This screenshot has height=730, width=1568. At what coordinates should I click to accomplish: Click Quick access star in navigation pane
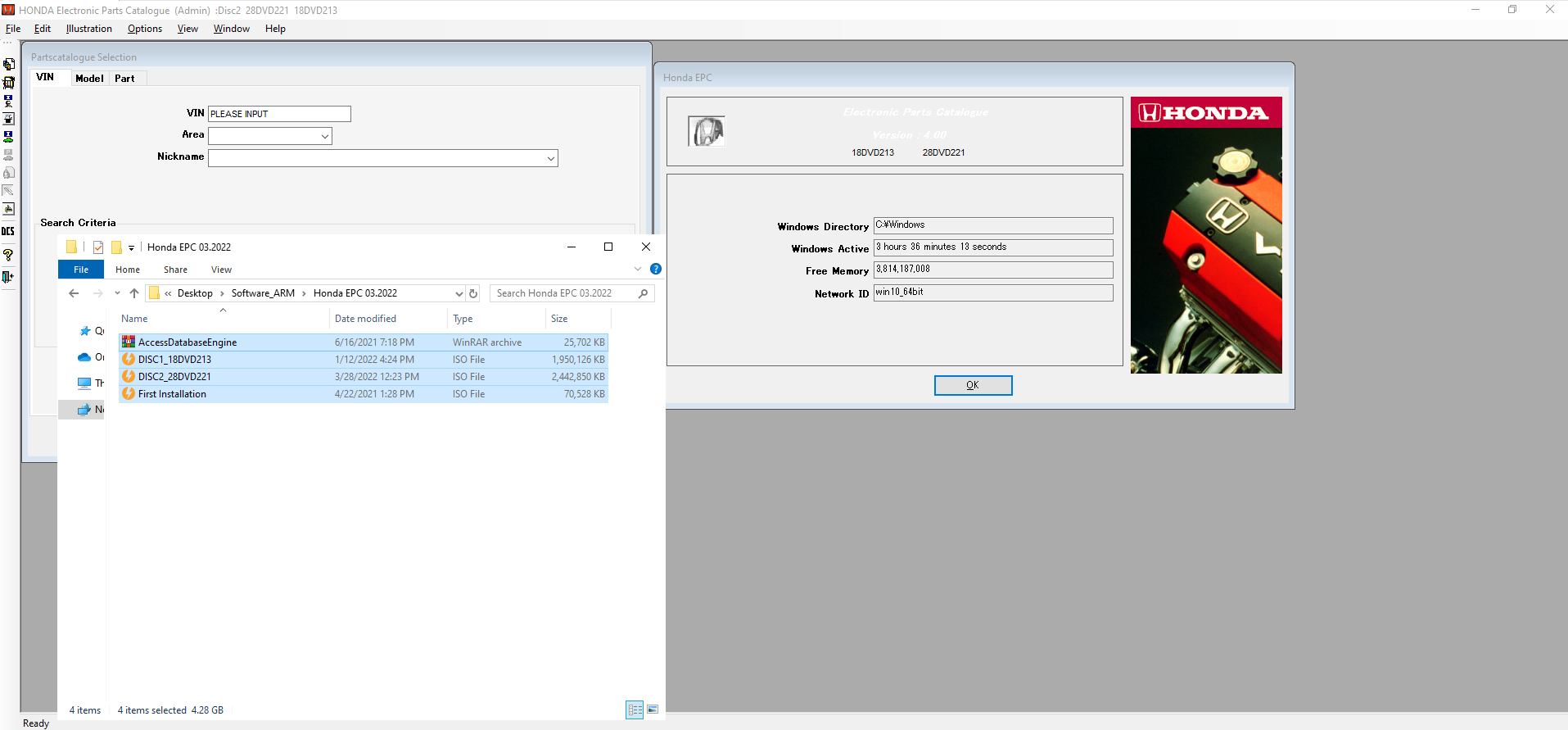click(85, 331)
